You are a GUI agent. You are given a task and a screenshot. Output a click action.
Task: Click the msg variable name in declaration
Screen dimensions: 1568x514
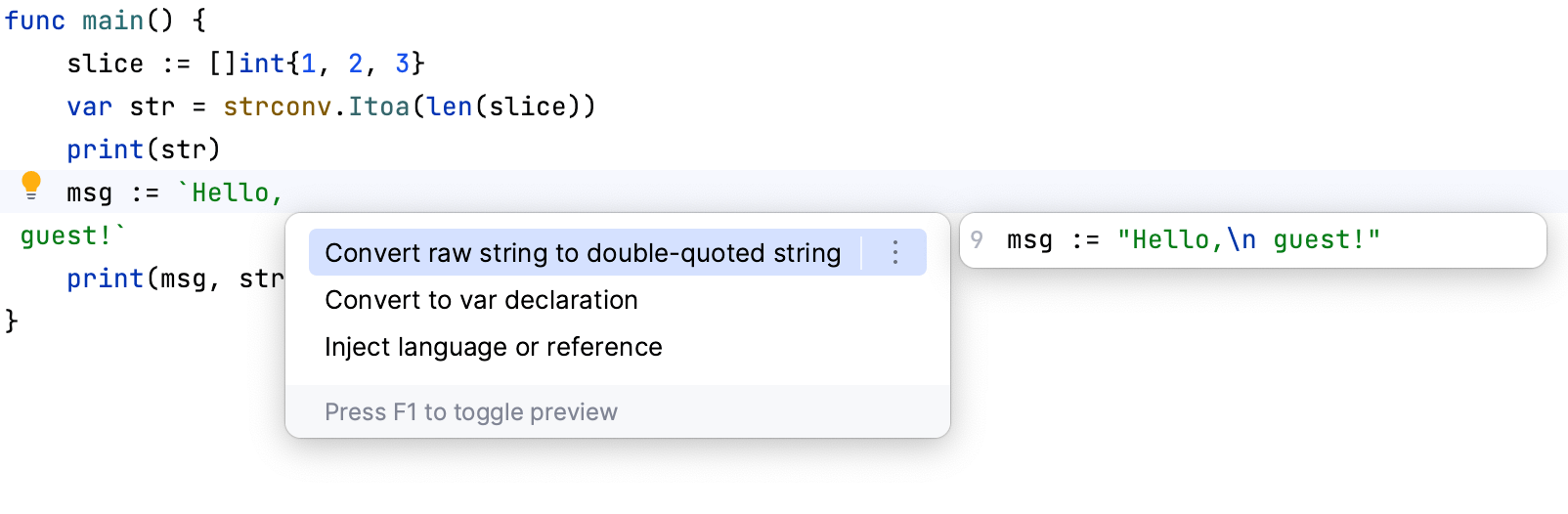pyautogui.click(x=89, y=193)
